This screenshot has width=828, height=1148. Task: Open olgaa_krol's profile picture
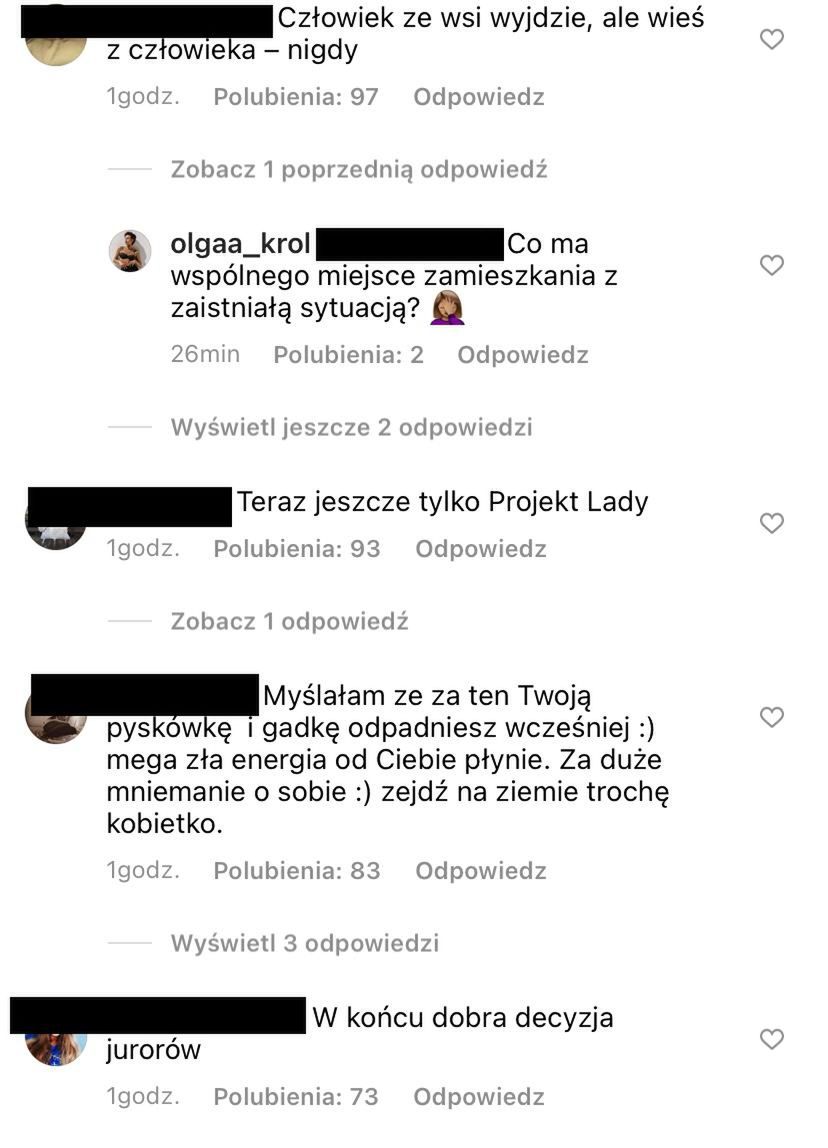click(130, 250)
